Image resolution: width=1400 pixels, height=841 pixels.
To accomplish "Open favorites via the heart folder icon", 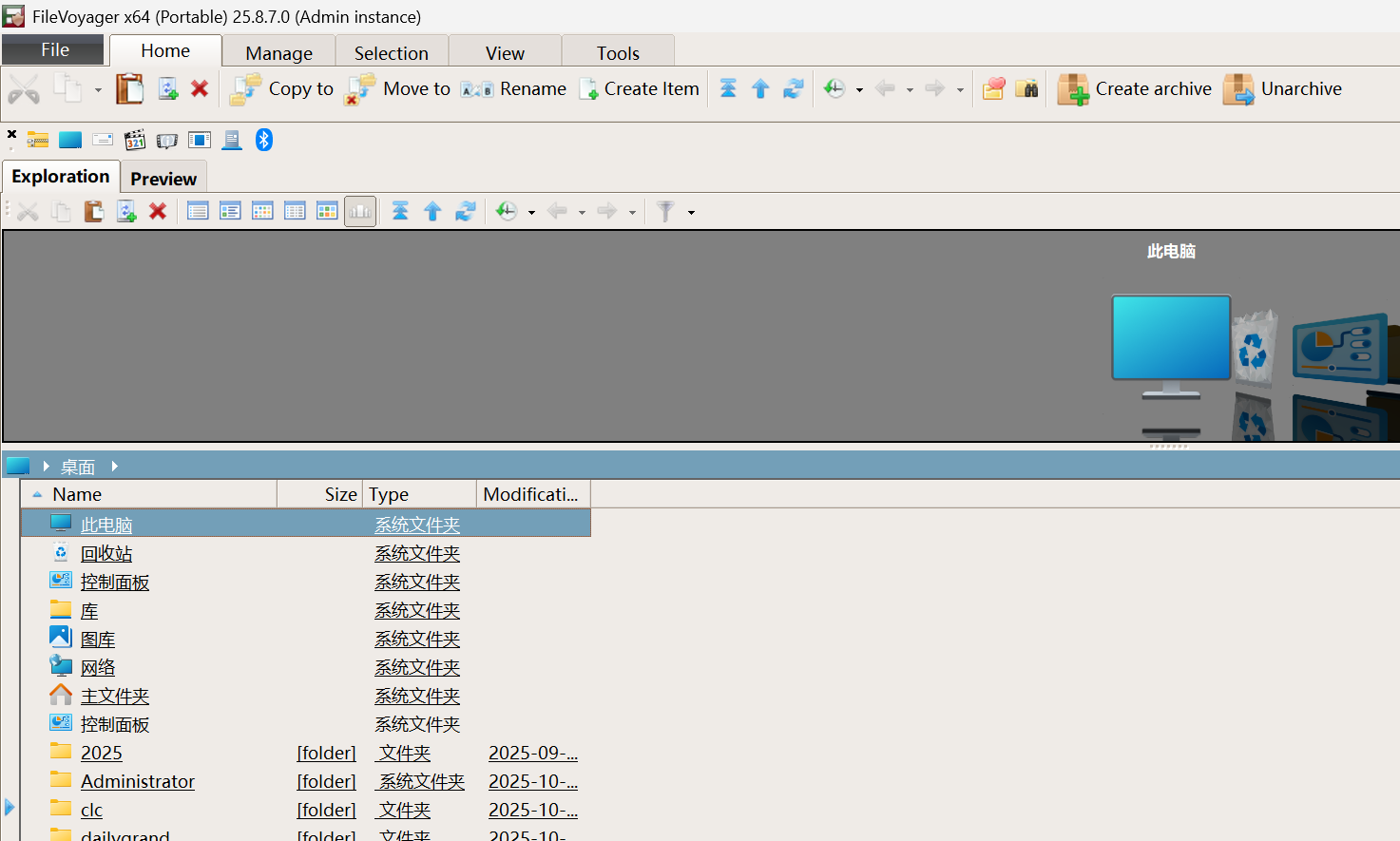I will click(993, 87).
